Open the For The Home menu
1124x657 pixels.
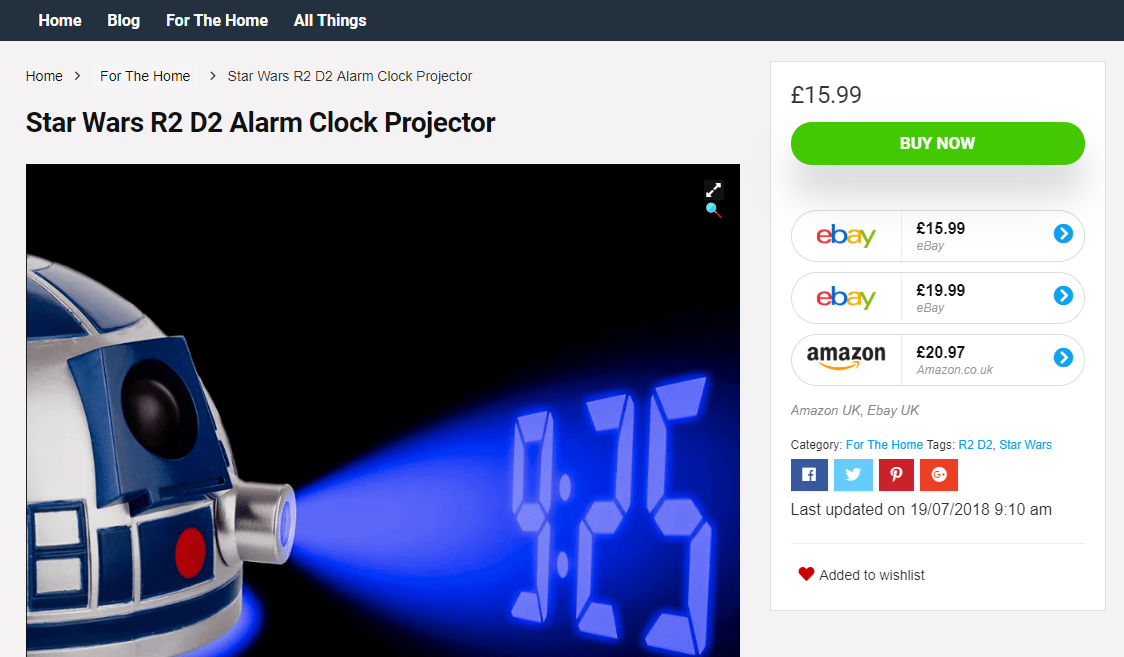(217, 20)
